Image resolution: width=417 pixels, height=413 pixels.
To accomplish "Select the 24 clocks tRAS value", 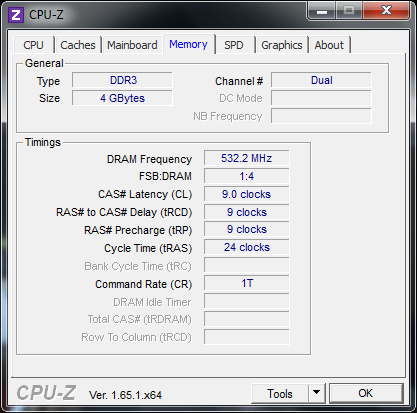I will pos(247,247).
